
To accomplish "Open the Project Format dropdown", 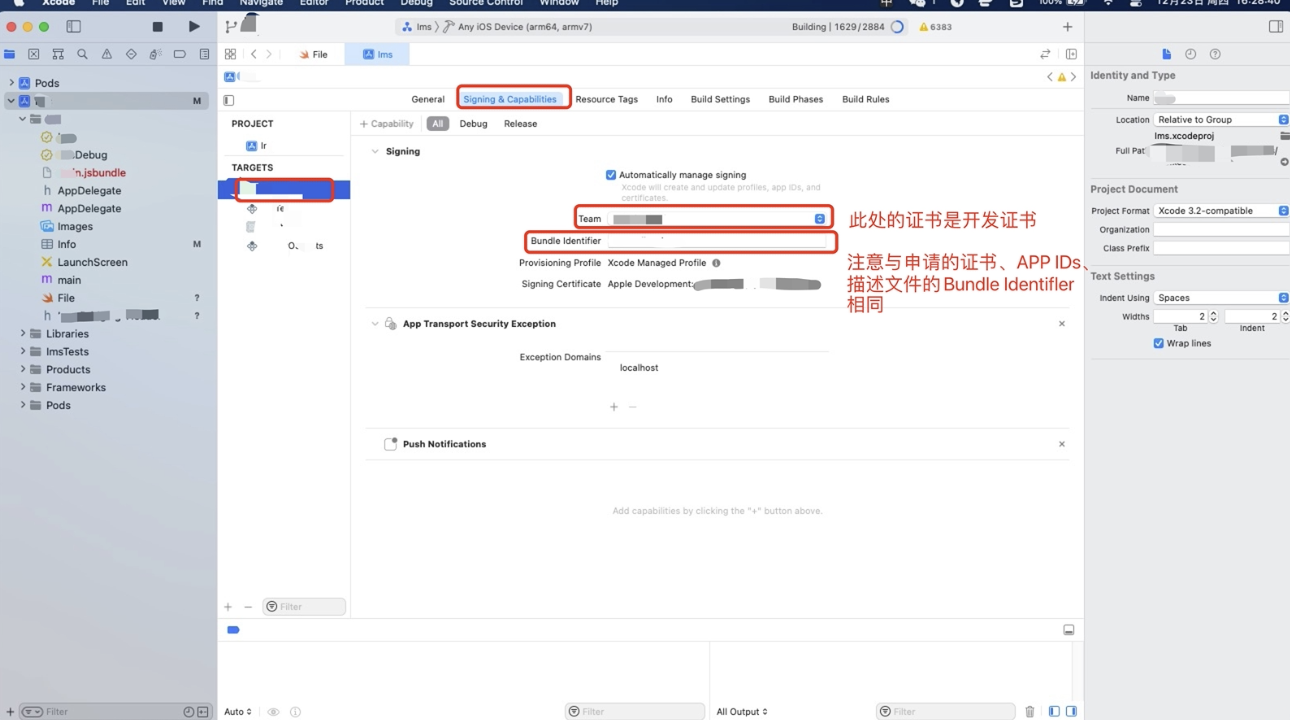I will point(1221,211).
